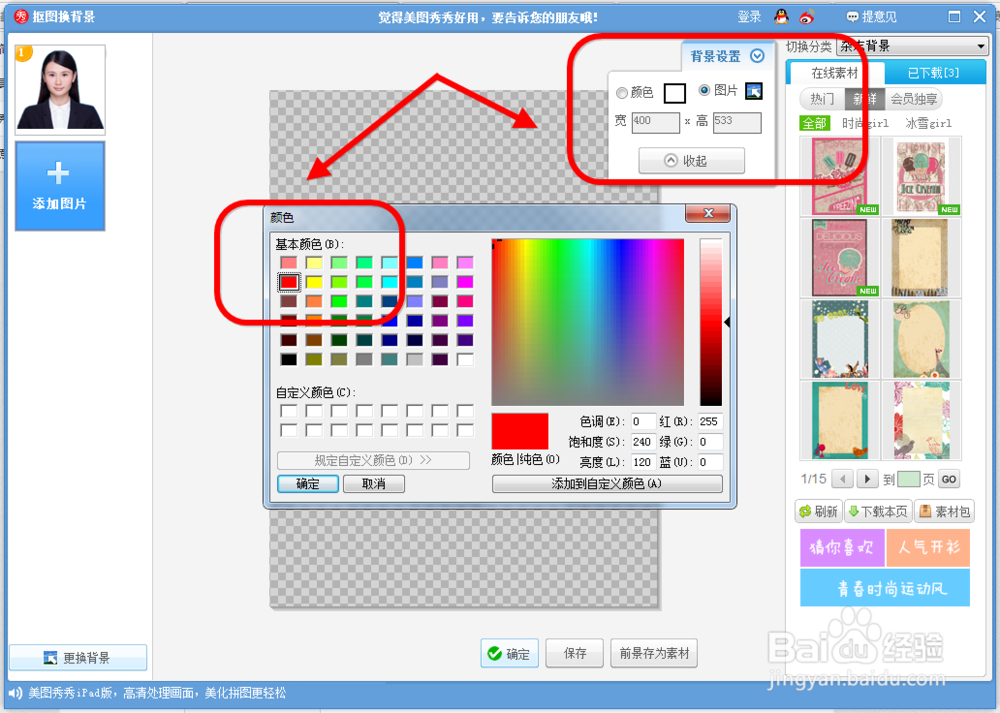Click the main 确定 button with green check
The image size is (1000, 713).
[x=510, y=653]
